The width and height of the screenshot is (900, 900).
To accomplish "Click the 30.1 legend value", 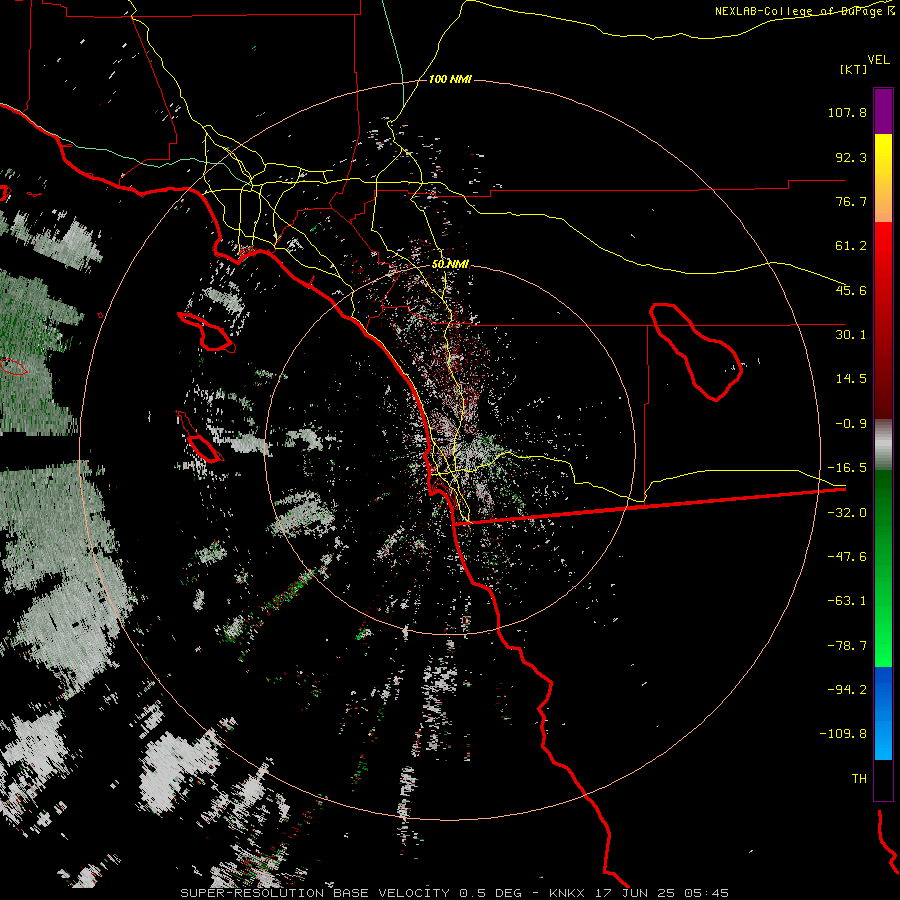I will click(851, 335).
